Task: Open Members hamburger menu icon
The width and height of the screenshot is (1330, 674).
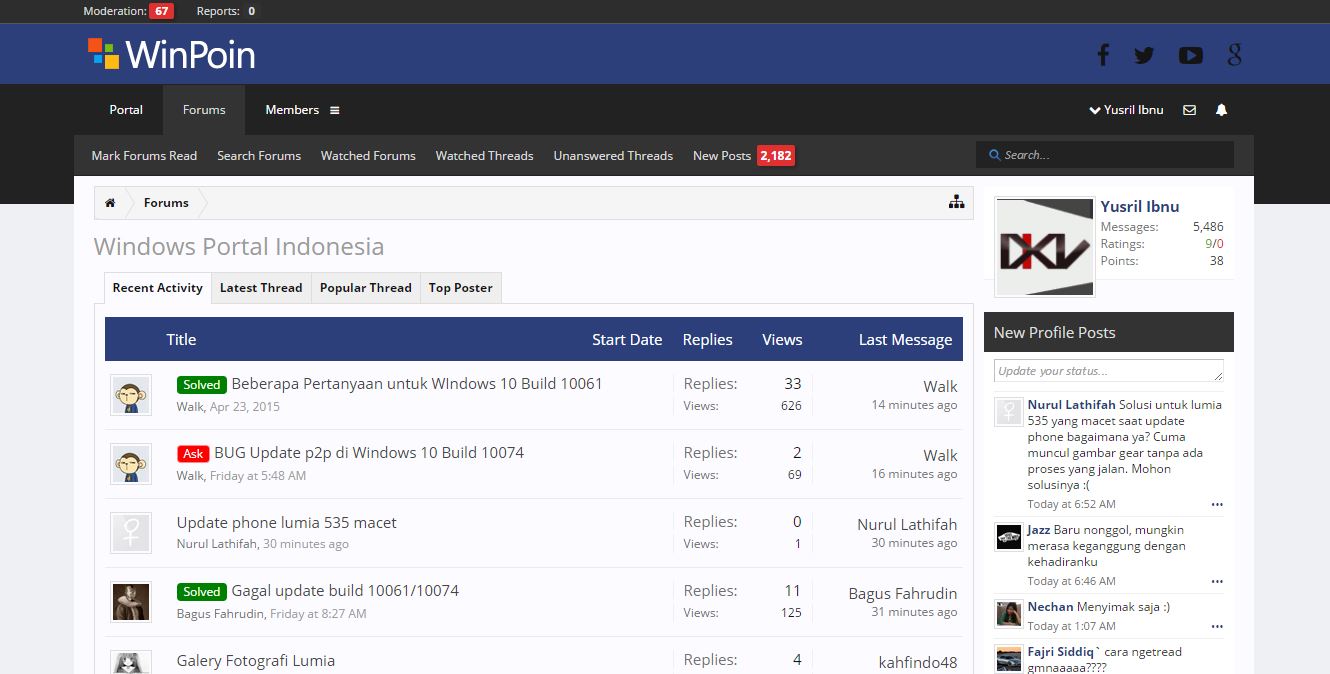Action: click(x=334, y=110)
